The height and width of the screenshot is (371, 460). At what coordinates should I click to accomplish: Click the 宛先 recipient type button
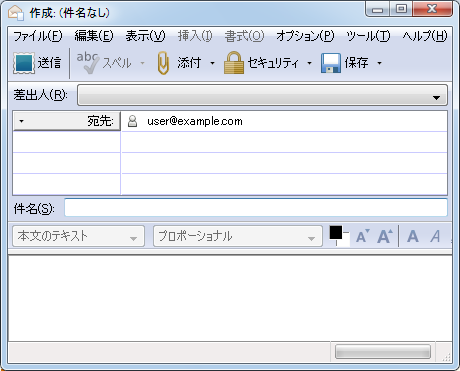[67, 121]
